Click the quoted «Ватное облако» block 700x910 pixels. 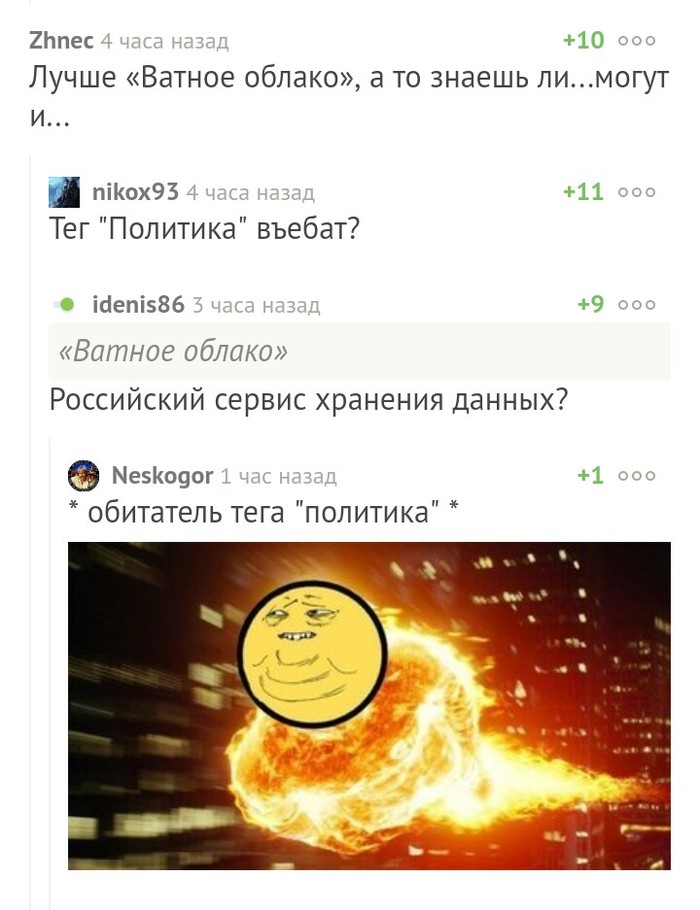359,352
